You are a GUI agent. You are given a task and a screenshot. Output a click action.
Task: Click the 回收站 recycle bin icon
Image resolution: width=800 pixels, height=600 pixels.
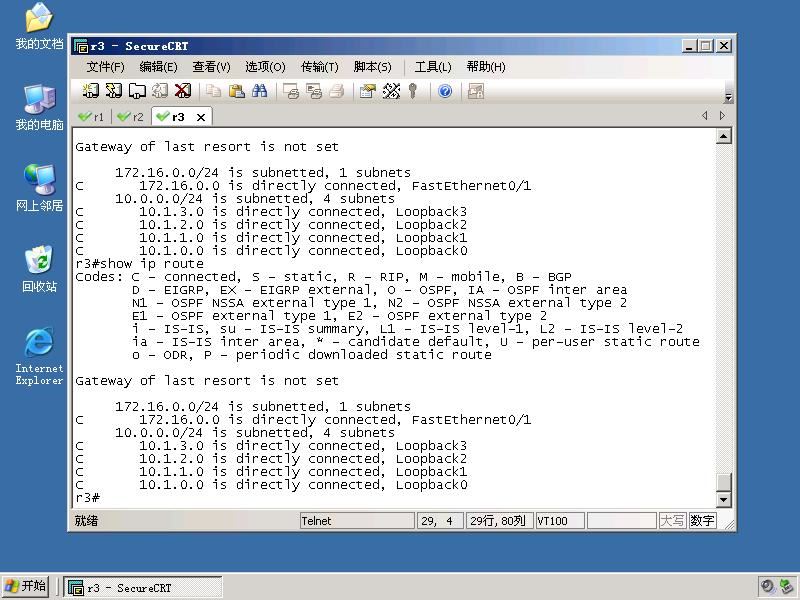pyautogui.click(x=39, y=269)
